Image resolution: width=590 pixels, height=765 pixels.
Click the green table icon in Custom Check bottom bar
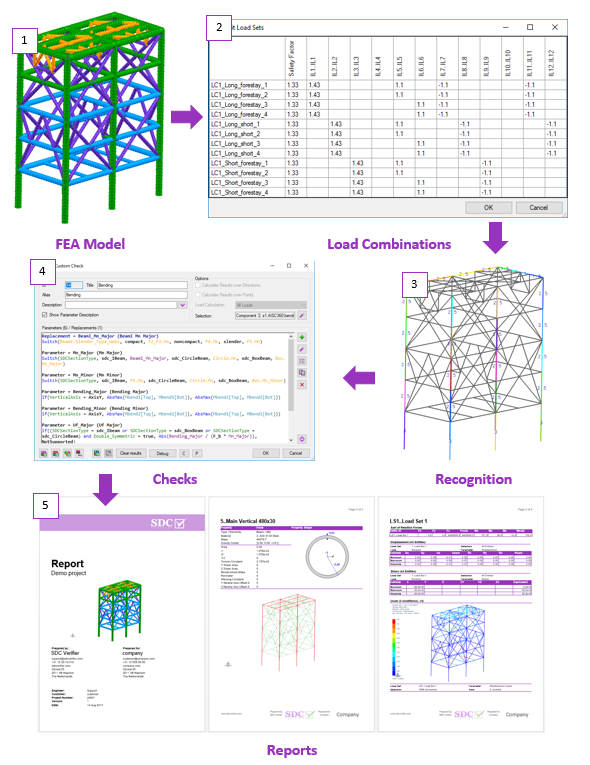44,453
